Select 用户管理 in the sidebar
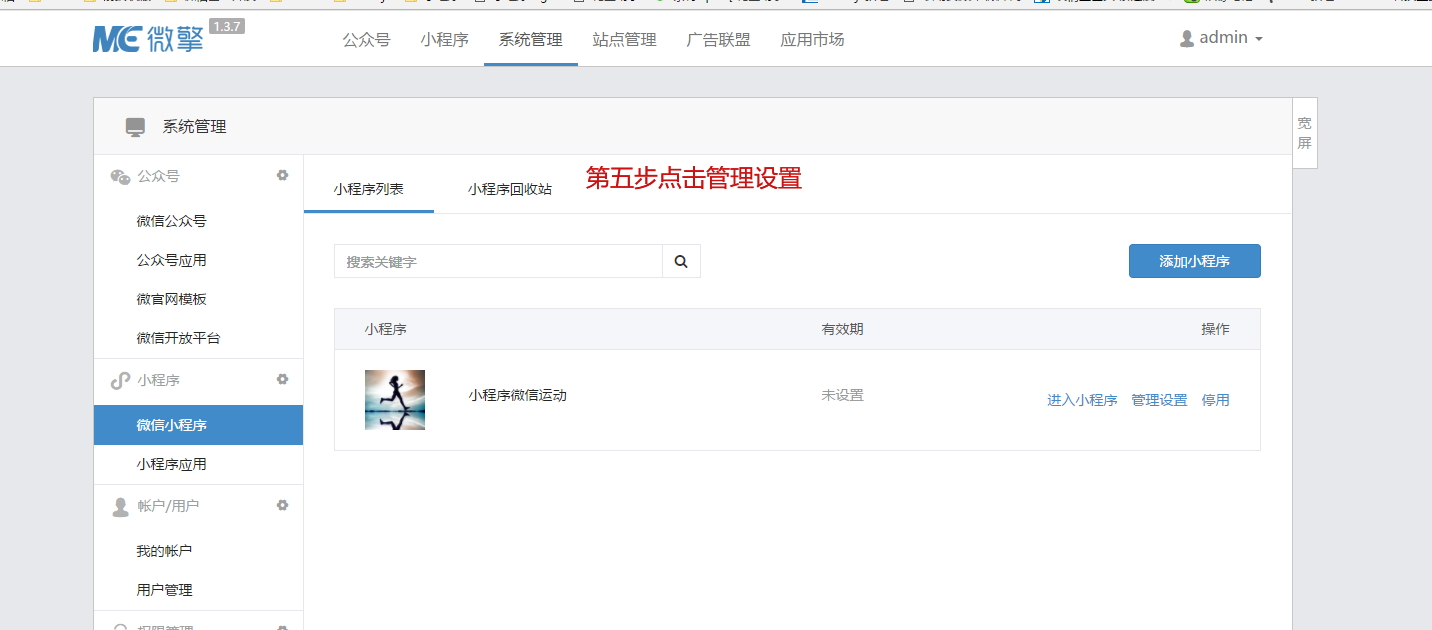 (164, 590)
